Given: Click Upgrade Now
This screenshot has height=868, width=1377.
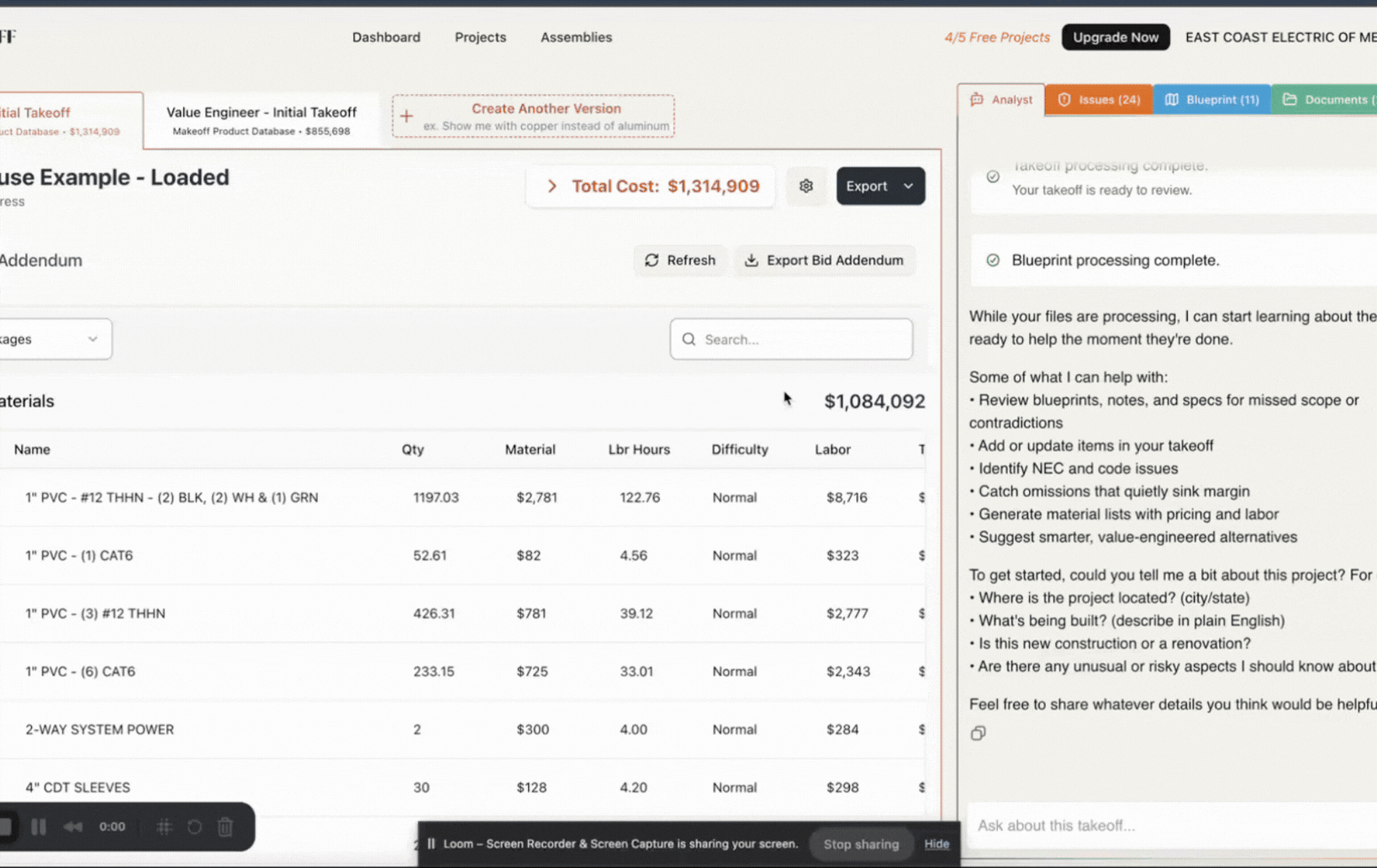Looking at the screenshot, I should [x=1116, y=37].
